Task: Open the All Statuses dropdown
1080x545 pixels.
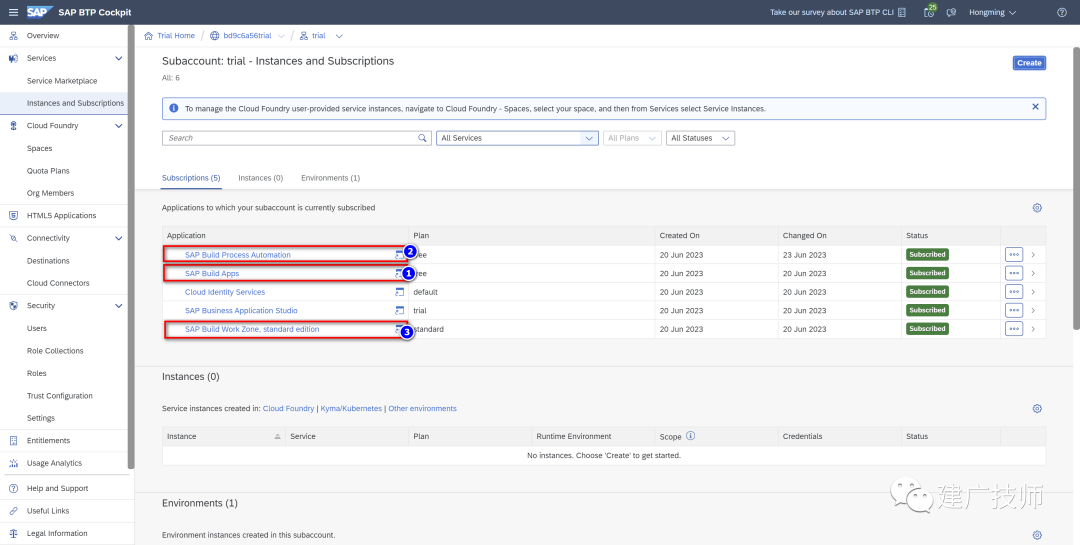Action: [x=700, y=138]
